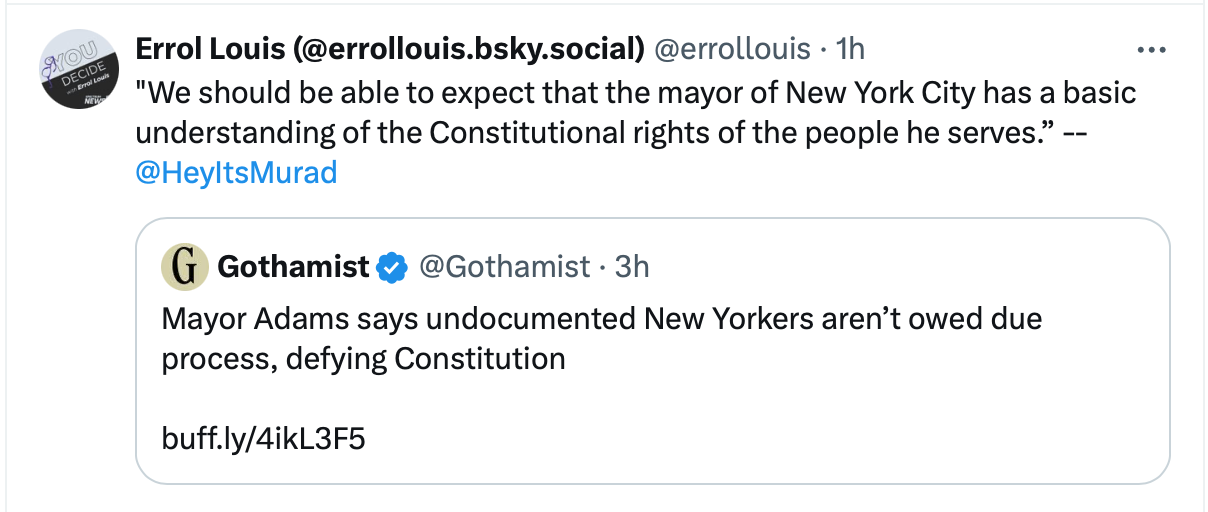Click blank space right of the @HeyItsMurad mention
Viewport: 1208px width, 512px height.
[700, 173]
